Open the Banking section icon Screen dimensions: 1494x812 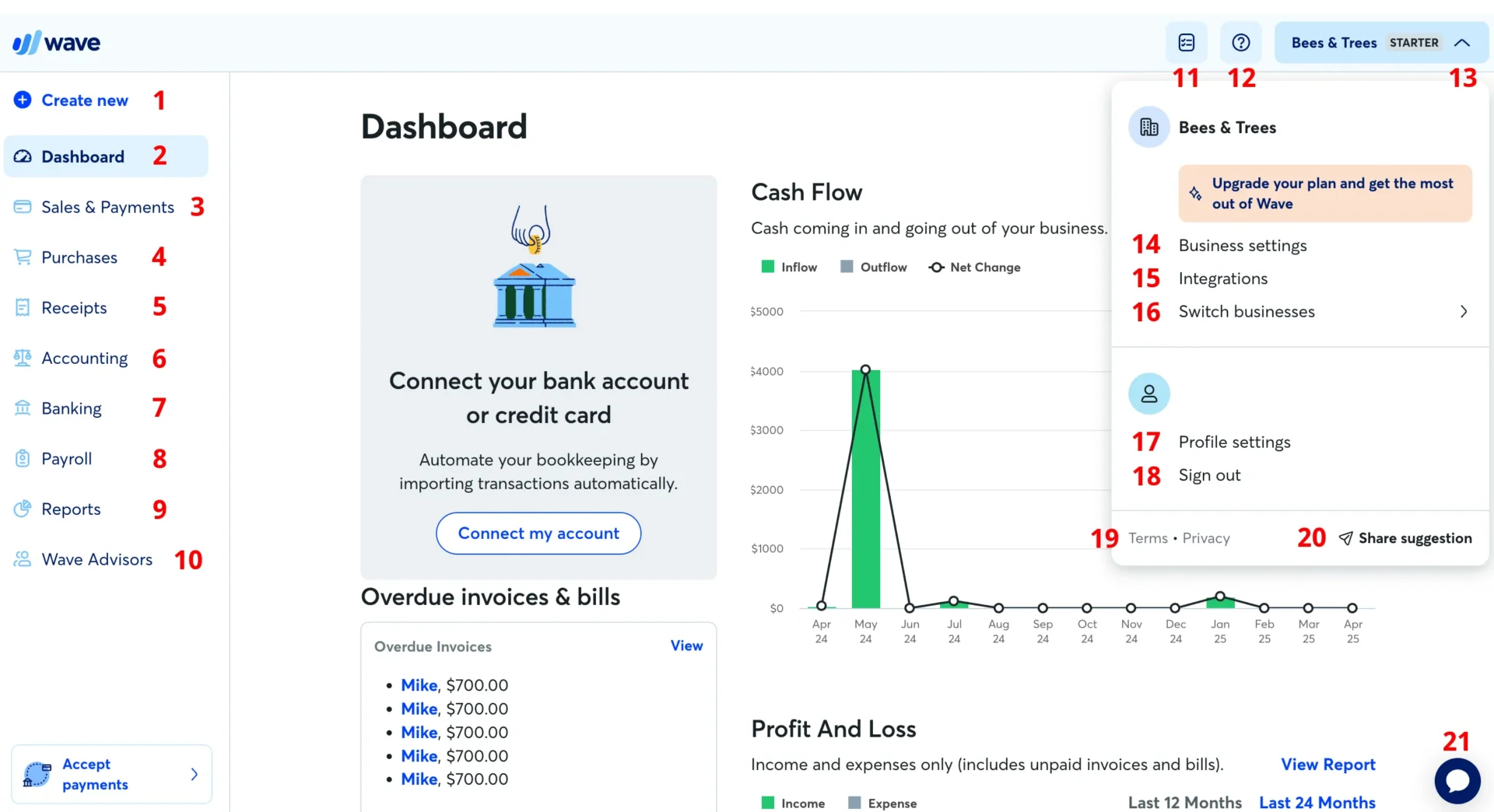(23, 408)
